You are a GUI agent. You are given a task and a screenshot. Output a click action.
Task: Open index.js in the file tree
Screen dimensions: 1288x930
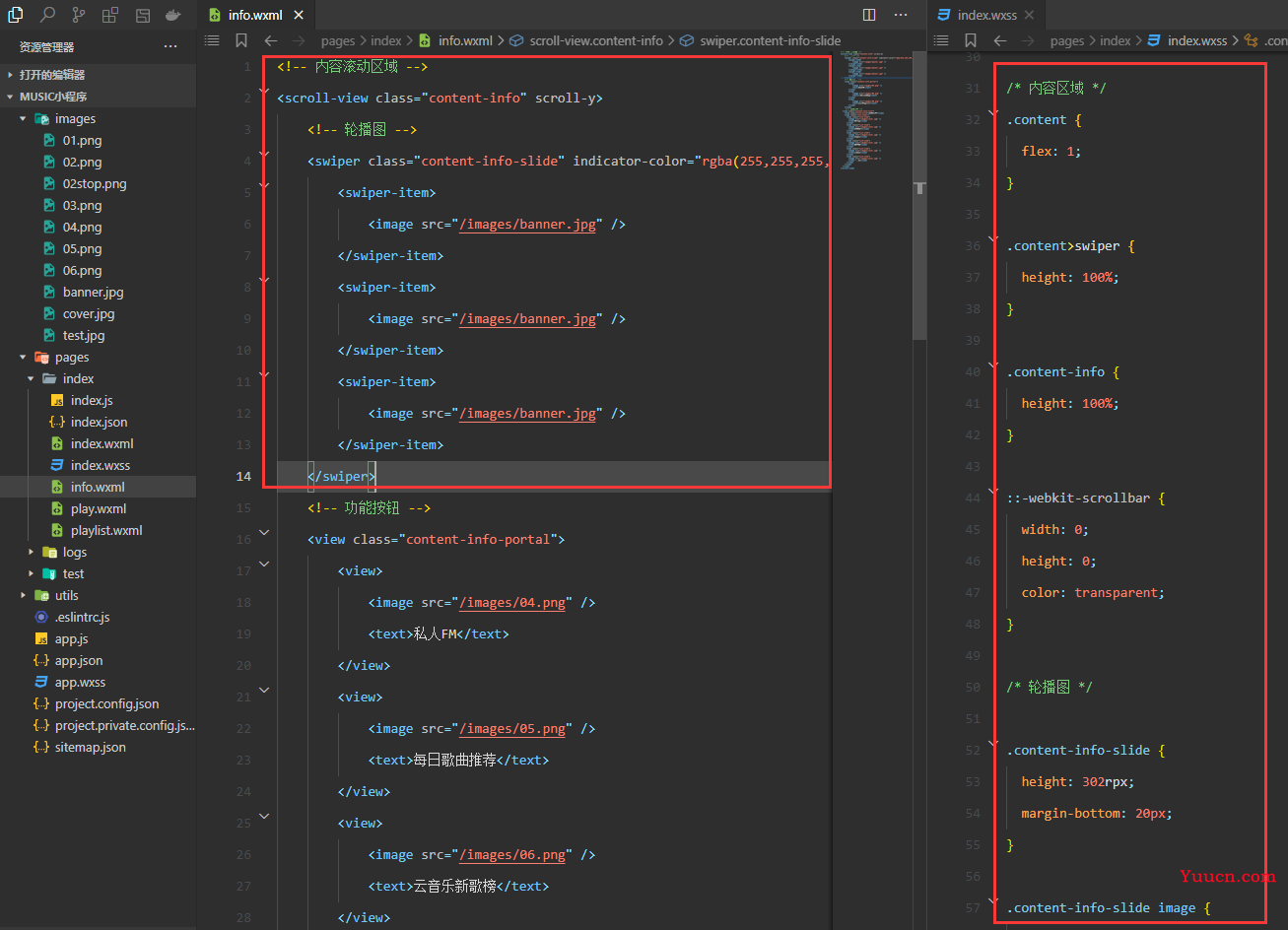pyautogui.click(x=92, y=400)
